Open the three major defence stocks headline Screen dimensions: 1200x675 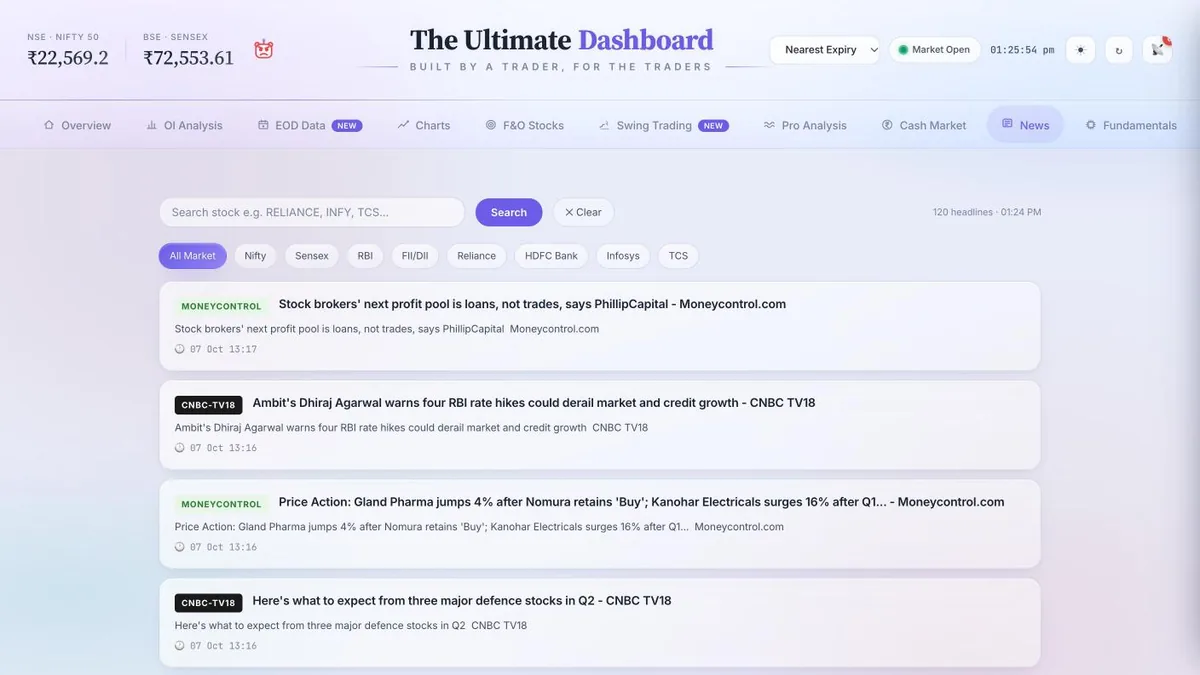(x=462, y=601)
